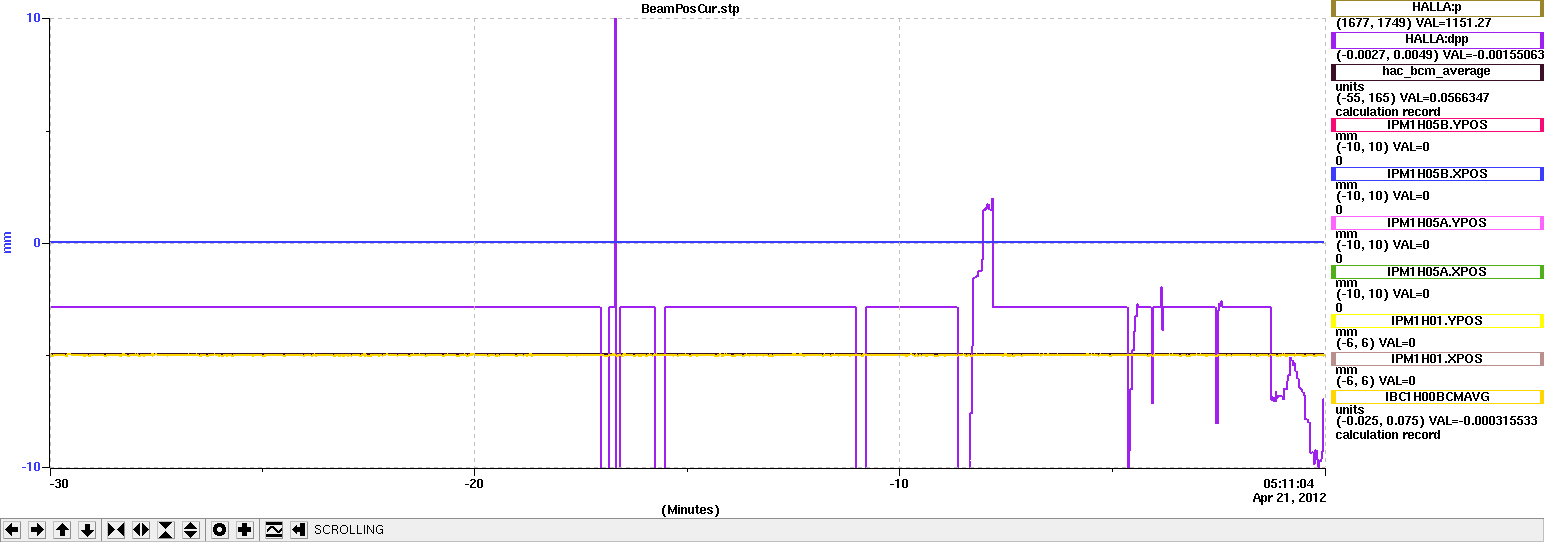Select the HALLA:p curve legend entry
The width and height of the screenshot is (1544, 542).
[1437, 8]
